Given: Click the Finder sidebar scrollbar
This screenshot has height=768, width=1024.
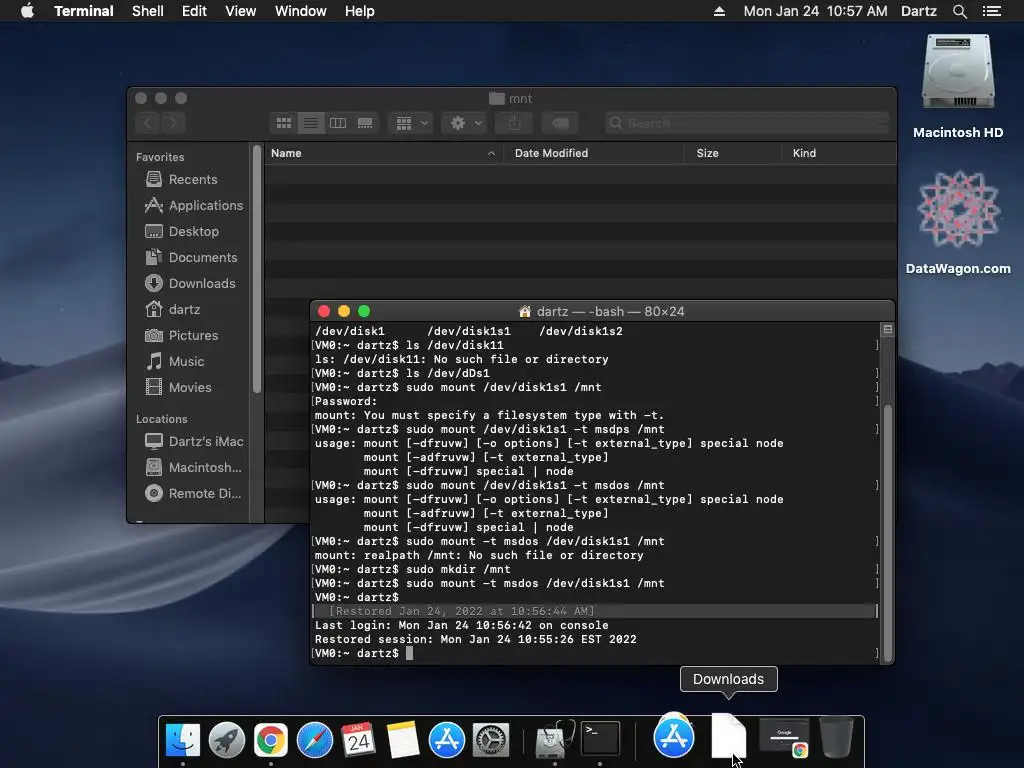Looking at the screenshot, I should [257, 268].
